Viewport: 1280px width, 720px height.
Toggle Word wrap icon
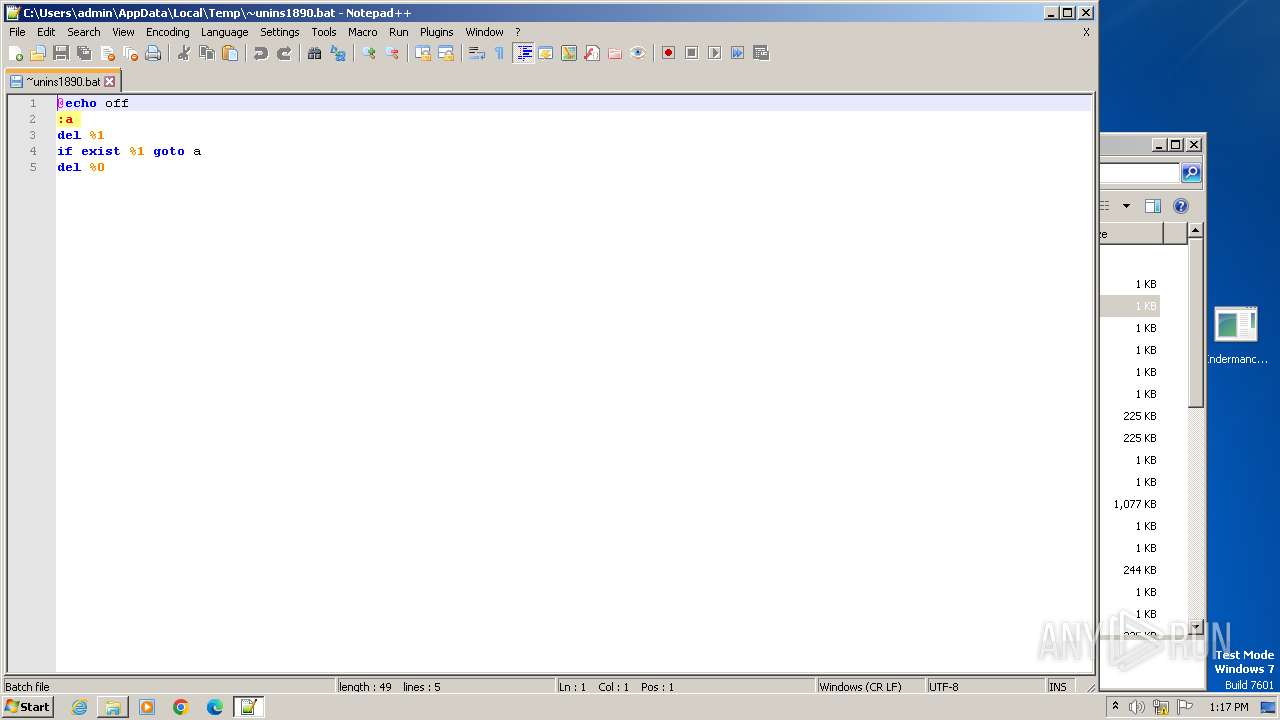click(477, 53)
